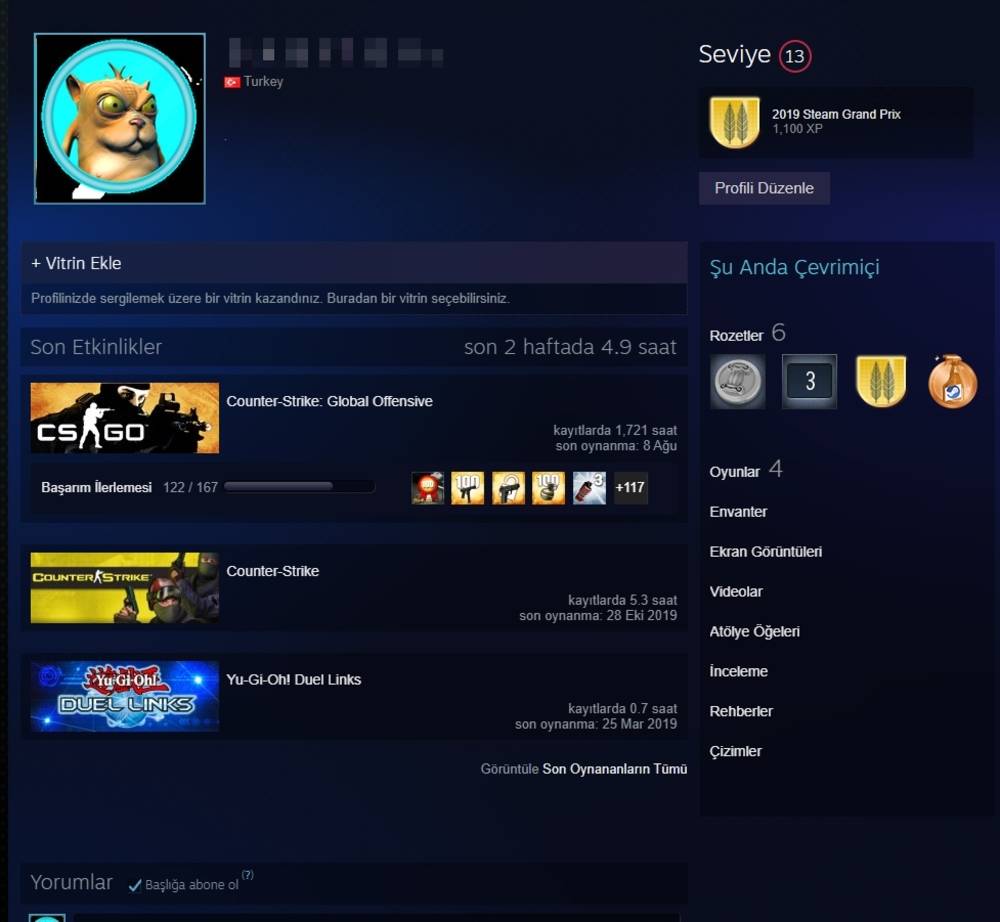Expand the + Vitrin Ekle option
This screenshot has width=1000, height=922.
pos(77,263)
